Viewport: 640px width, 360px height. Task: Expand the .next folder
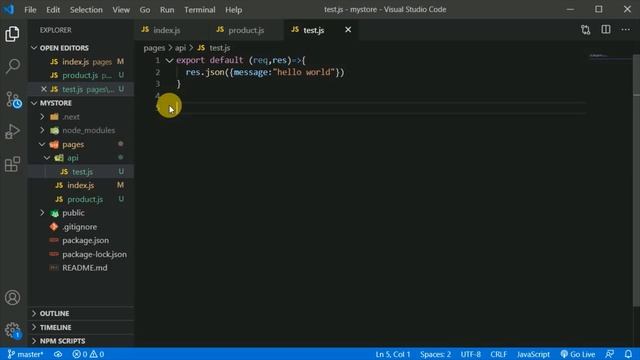point(42,117)
